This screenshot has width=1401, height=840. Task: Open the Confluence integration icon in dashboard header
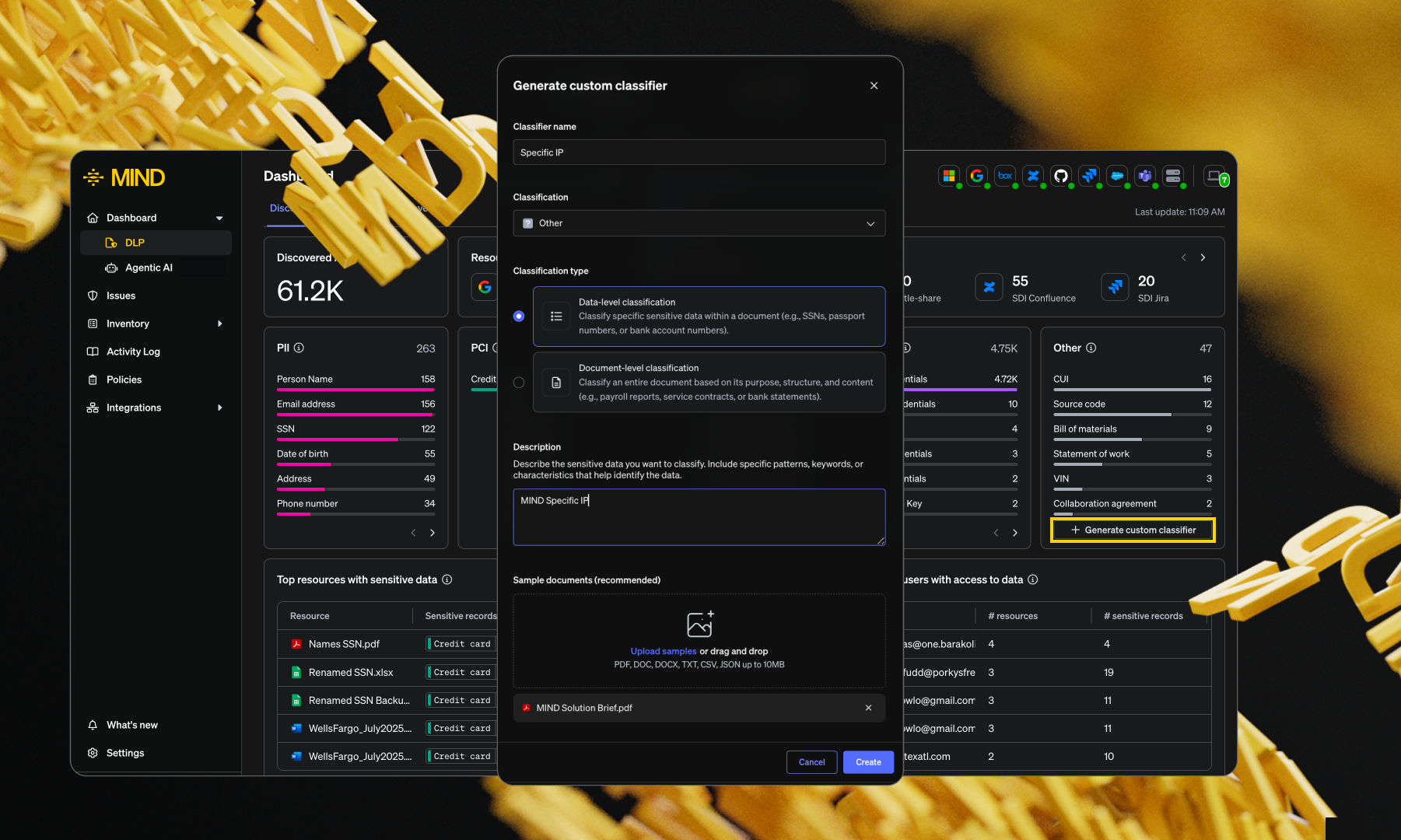tap(1033, 176)
